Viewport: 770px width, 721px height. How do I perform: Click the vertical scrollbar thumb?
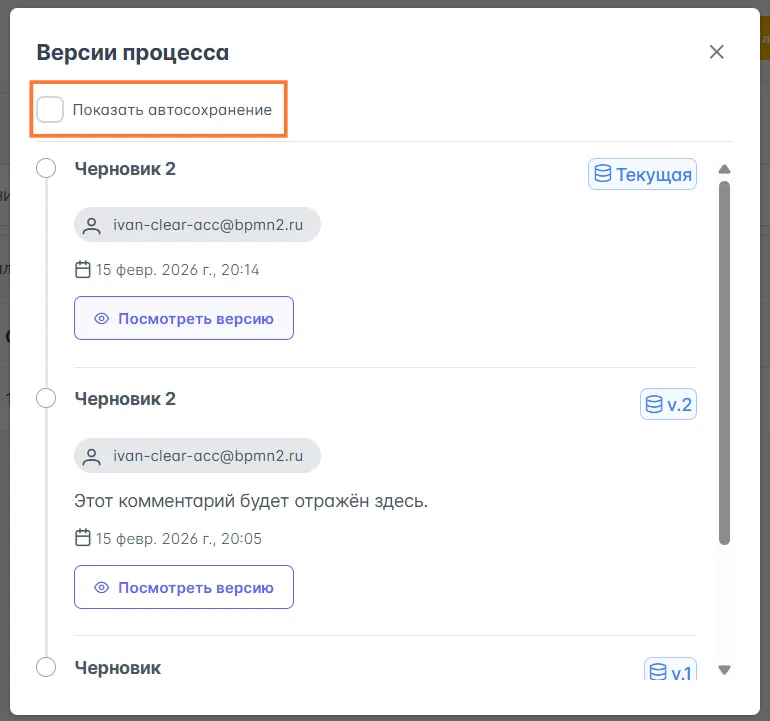point(725,360)
